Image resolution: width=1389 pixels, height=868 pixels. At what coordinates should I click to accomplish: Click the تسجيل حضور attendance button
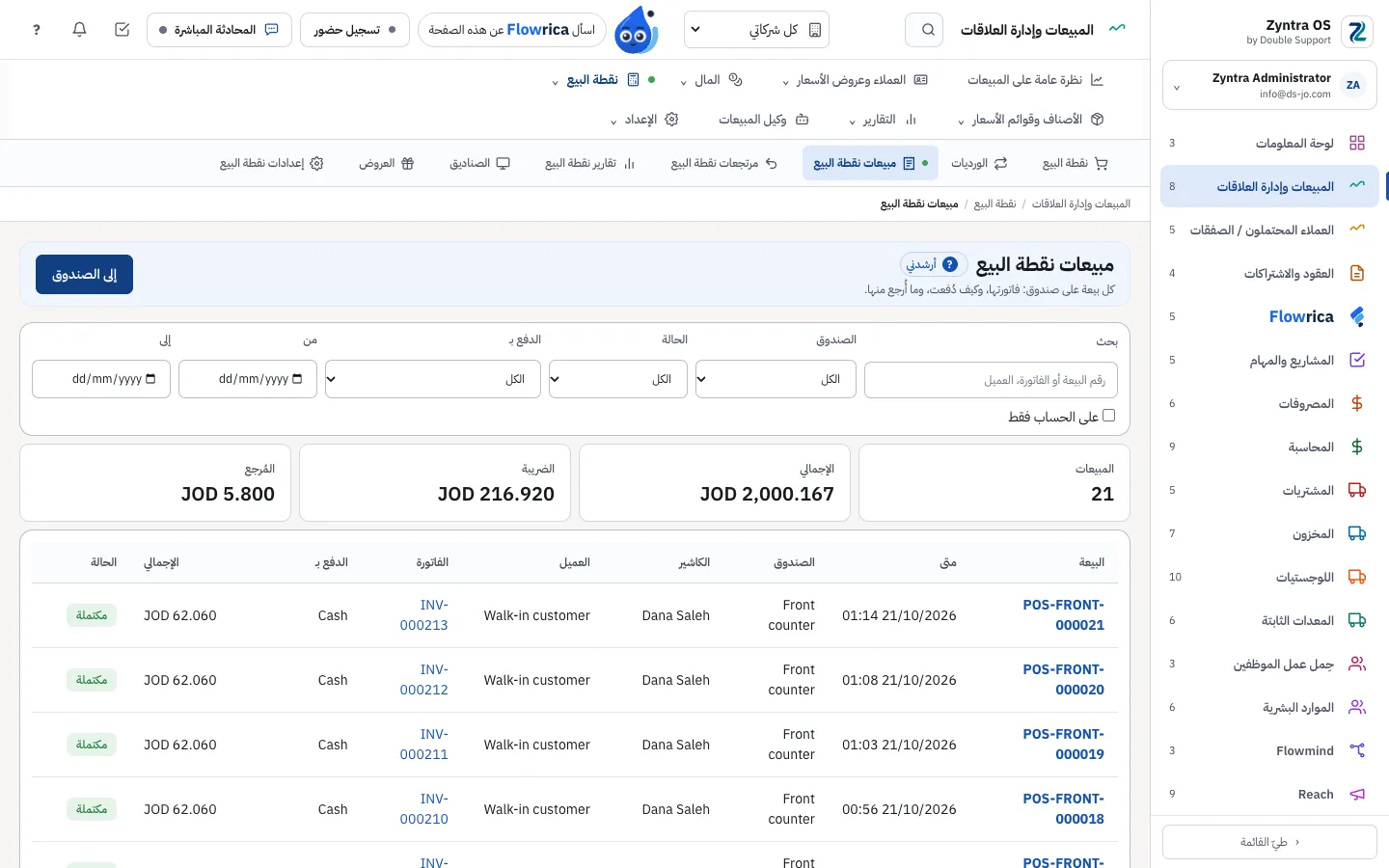[355, 30]
